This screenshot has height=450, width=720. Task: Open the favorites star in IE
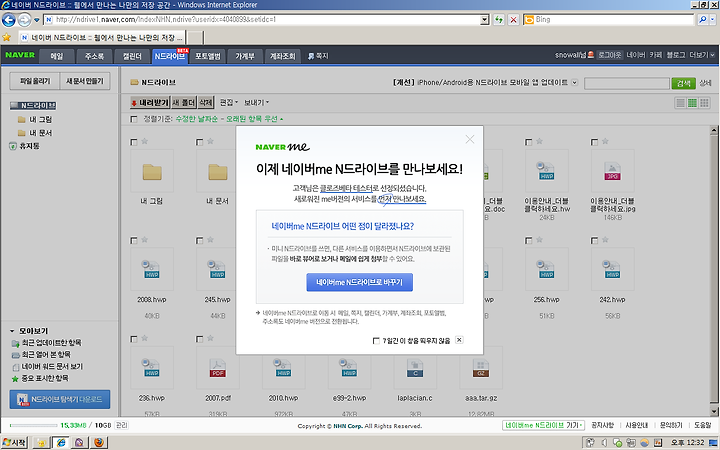(x=6, y=37)
